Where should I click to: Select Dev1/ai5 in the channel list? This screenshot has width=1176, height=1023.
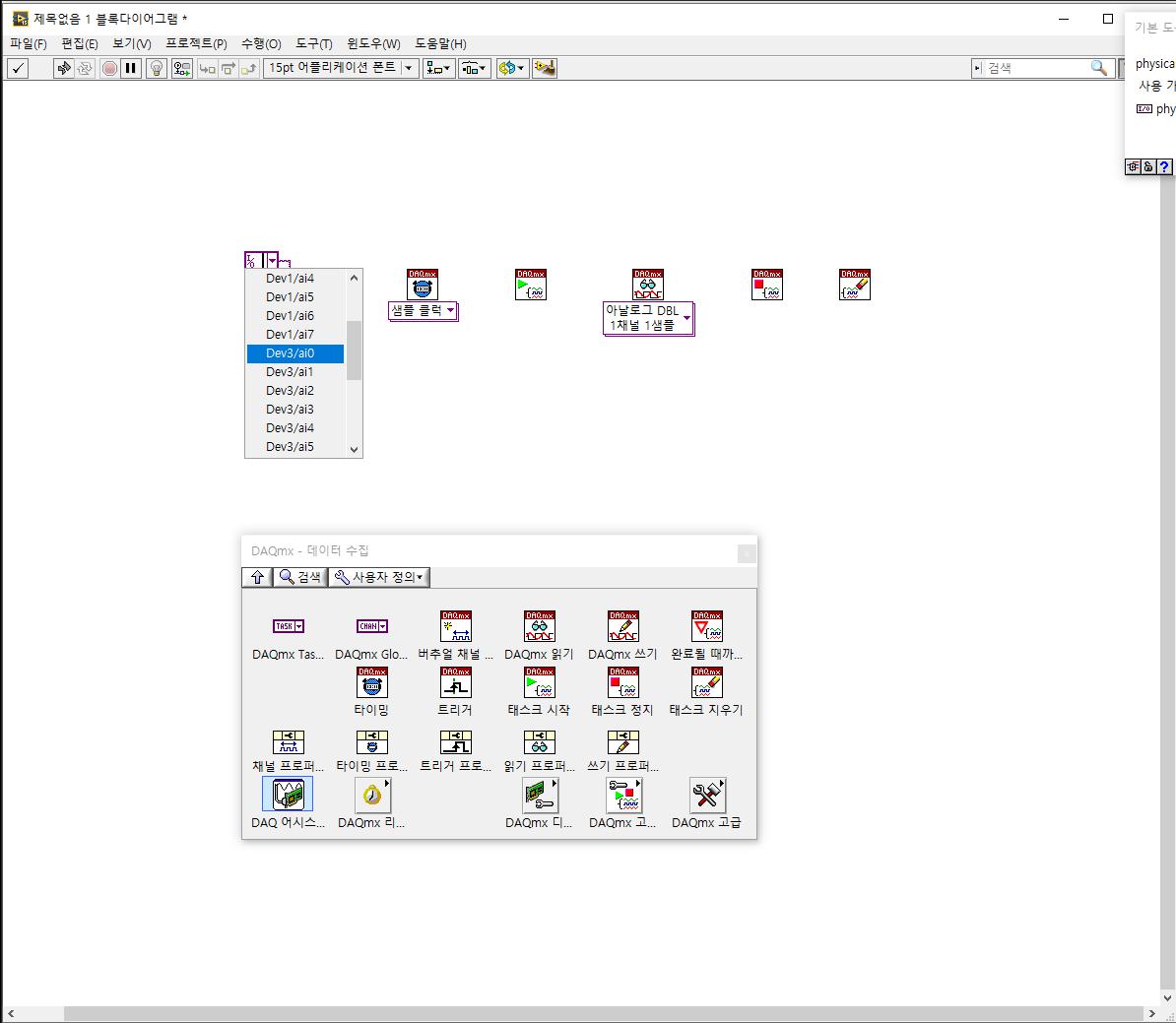point(295,297)
